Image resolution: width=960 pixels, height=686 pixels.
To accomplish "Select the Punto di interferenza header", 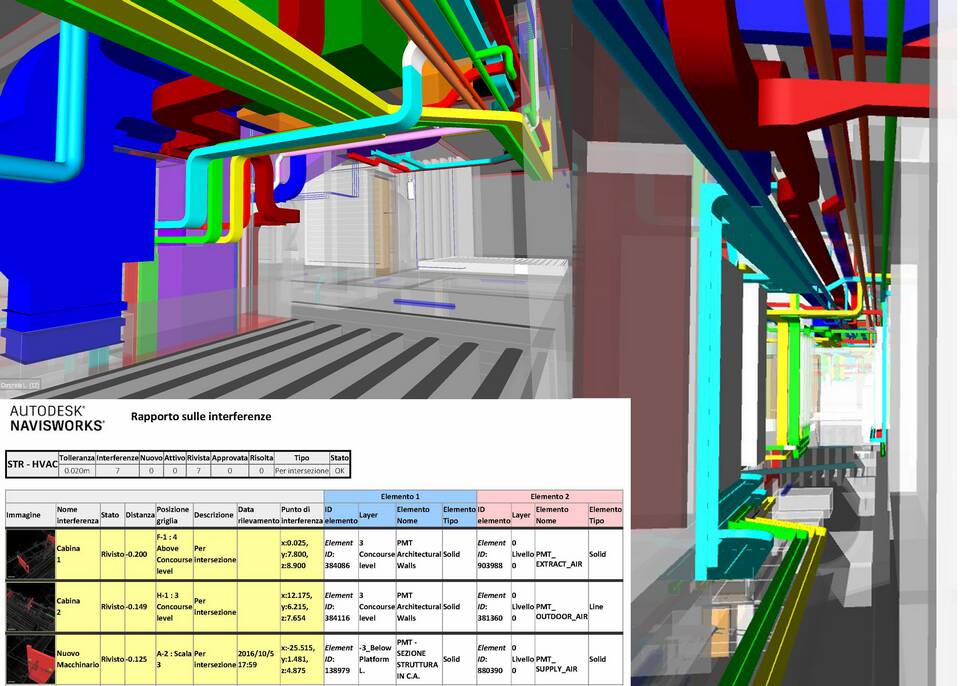I will tap(302, 515).
